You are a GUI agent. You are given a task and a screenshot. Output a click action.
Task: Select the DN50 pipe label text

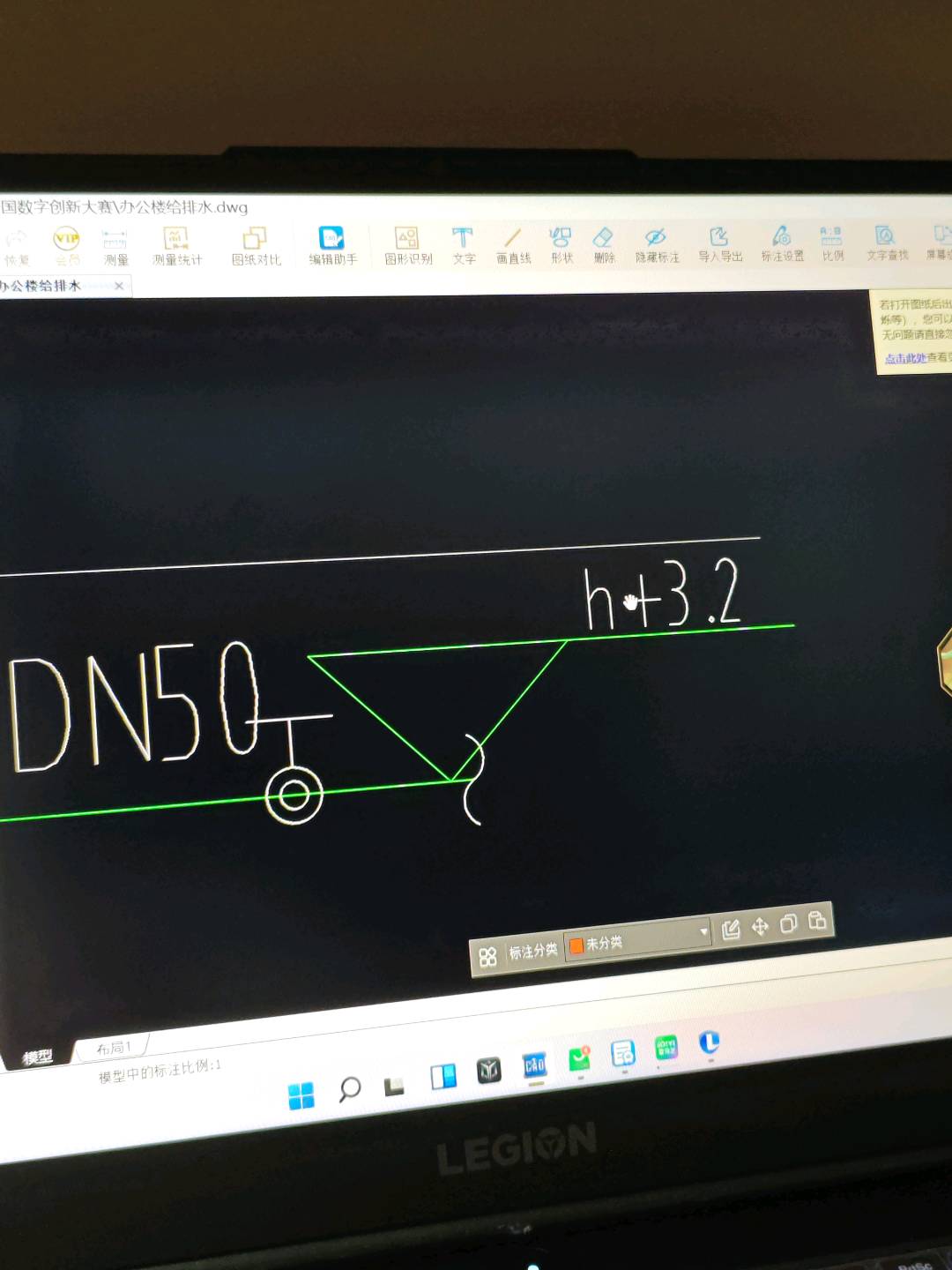[134, 708]
